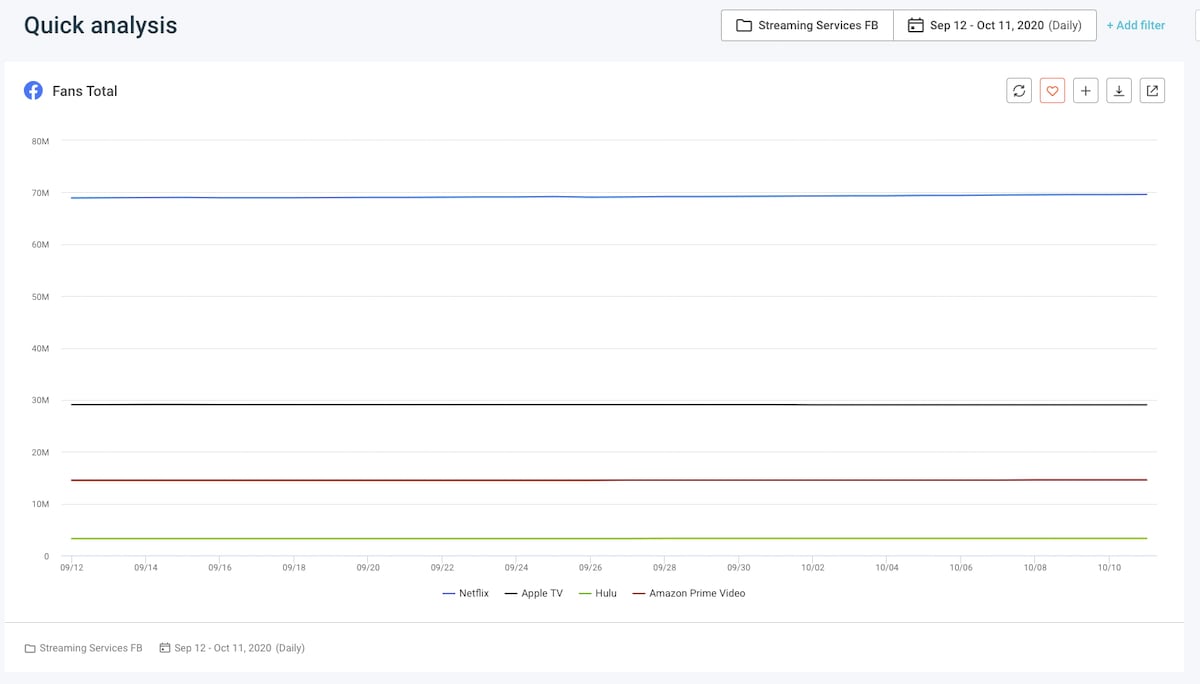
Task: Click the 10M y-axis label
Action: coord(40,505)
